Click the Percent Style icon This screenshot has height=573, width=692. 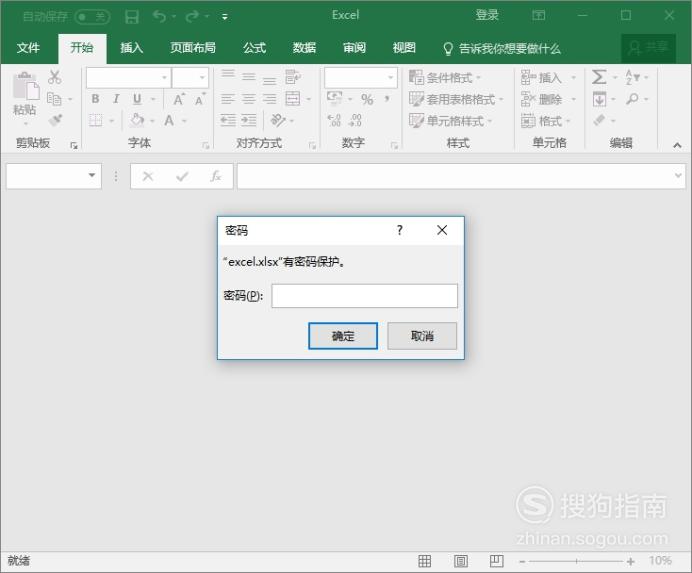click(367, 99)
